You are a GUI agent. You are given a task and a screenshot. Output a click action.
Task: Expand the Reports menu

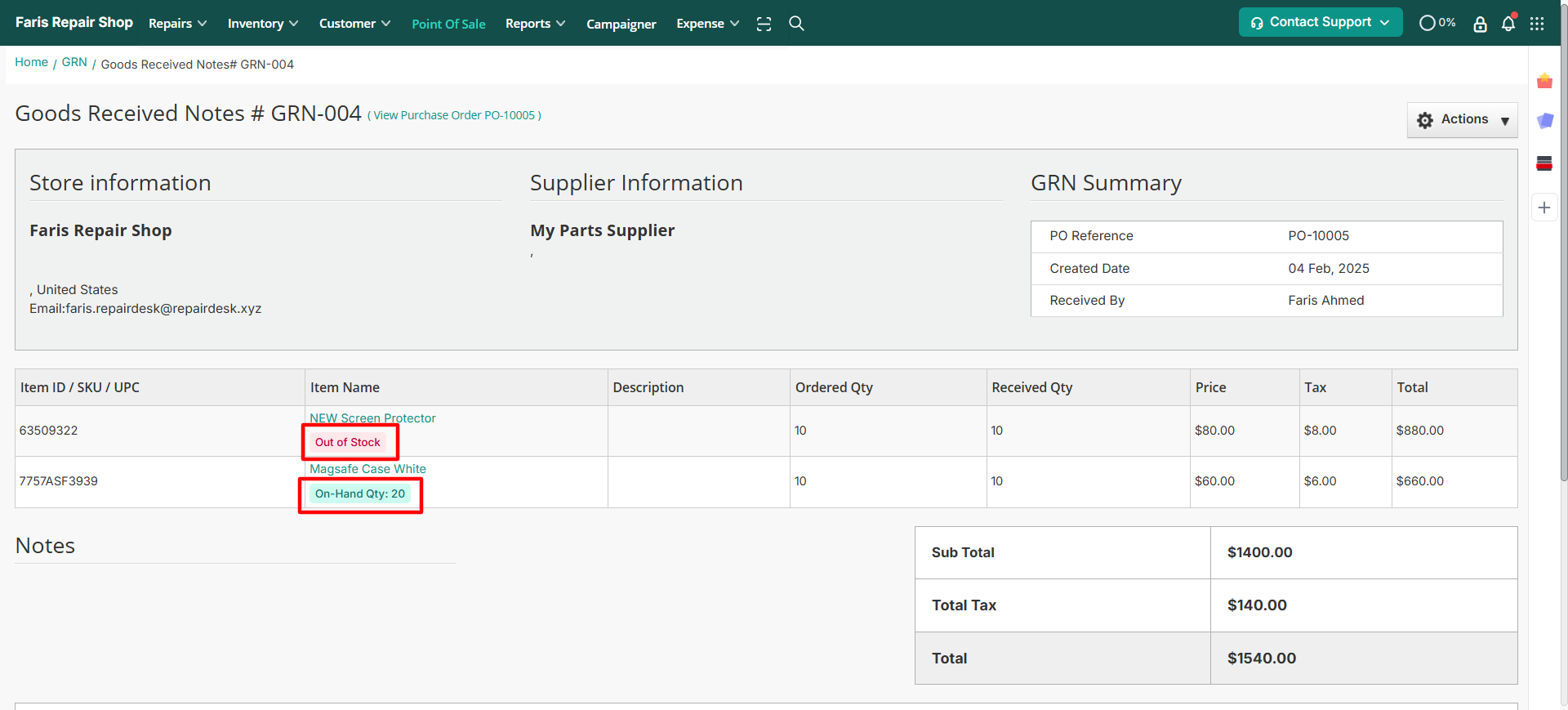point(535,24)
